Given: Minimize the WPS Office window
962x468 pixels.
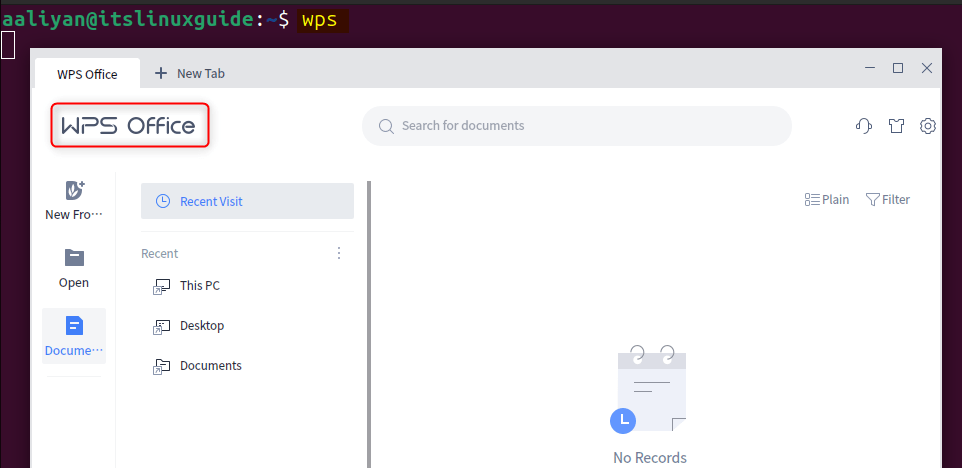Looking at the screenshot, I should click(x=870, y=68).
